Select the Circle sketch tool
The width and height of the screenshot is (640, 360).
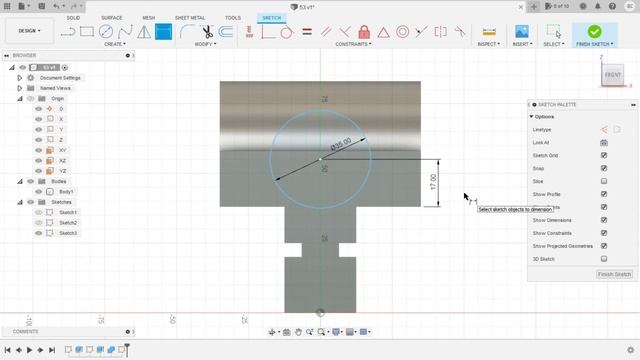tap(106, 32)
